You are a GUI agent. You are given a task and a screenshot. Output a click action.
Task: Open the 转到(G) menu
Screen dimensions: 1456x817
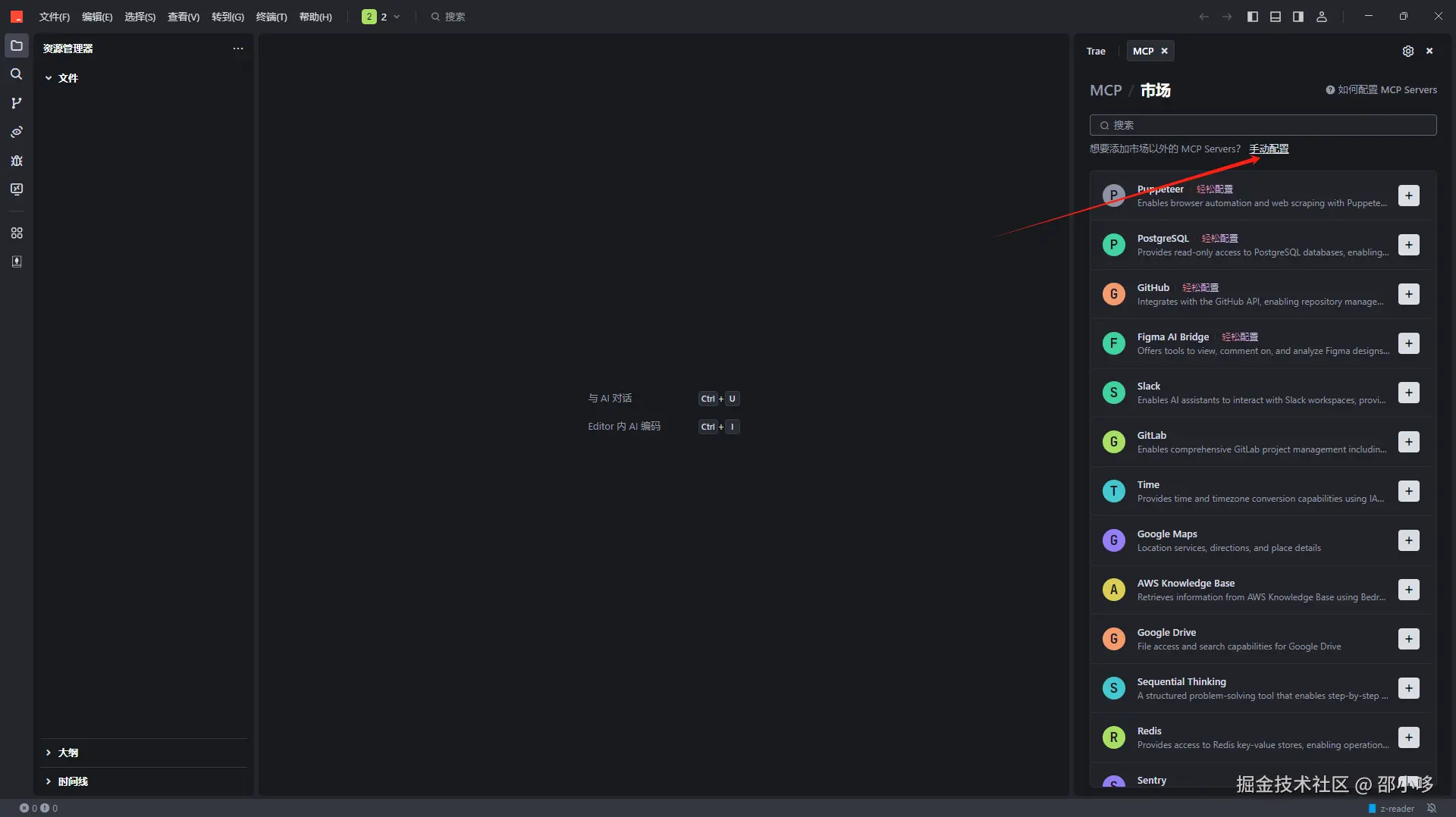pyautogui.click(x=227, y=17)
